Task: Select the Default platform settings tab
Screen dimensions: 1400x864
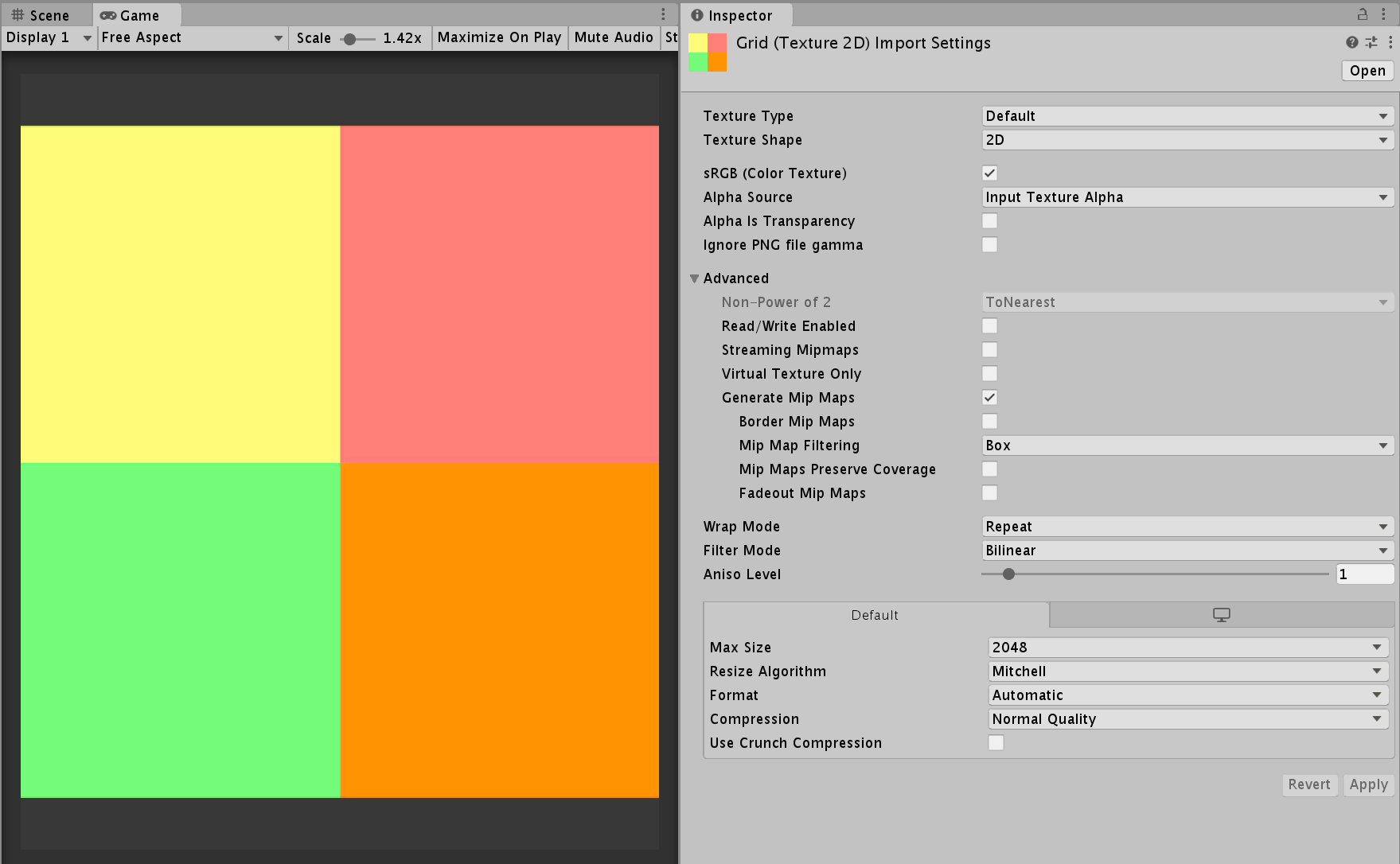Action: pos(875,615)
